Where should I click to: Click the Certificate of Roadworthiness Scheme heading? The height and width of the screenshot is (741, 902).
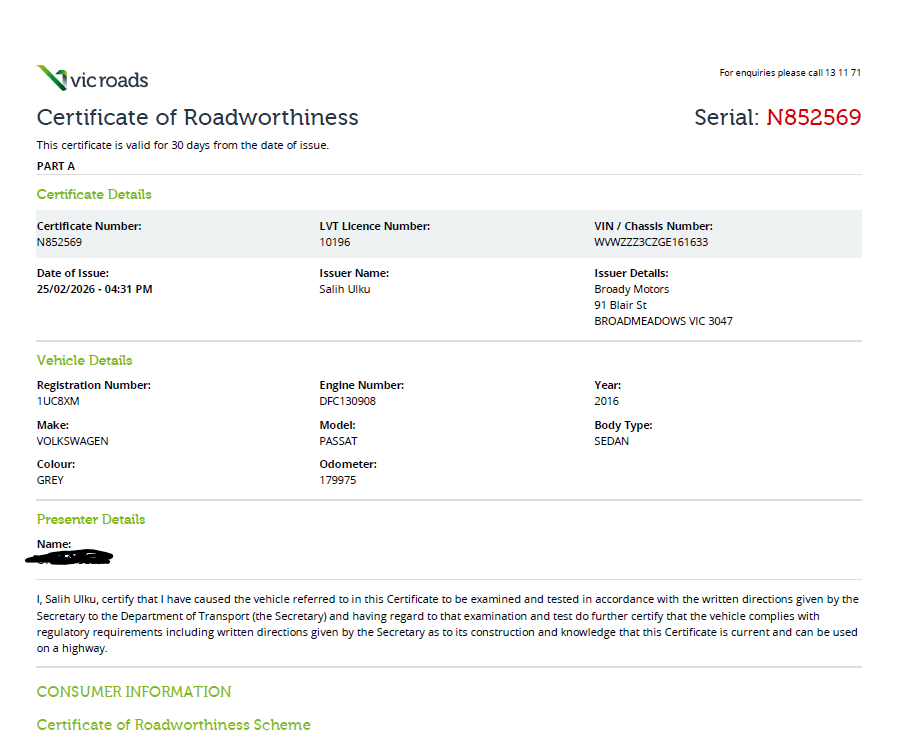pos(173,724)
